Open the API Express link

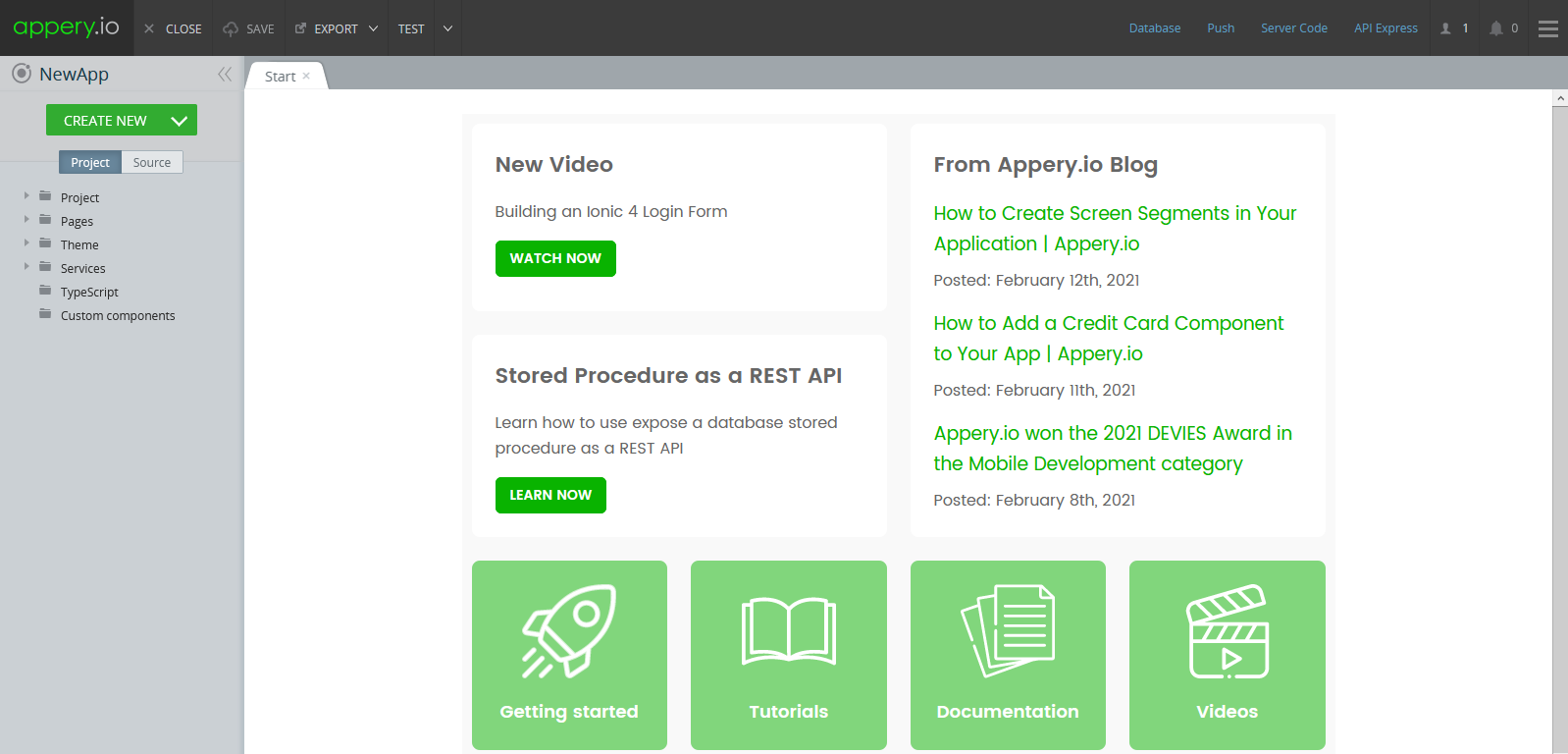pyautogui.click(x=1385, y=28)
